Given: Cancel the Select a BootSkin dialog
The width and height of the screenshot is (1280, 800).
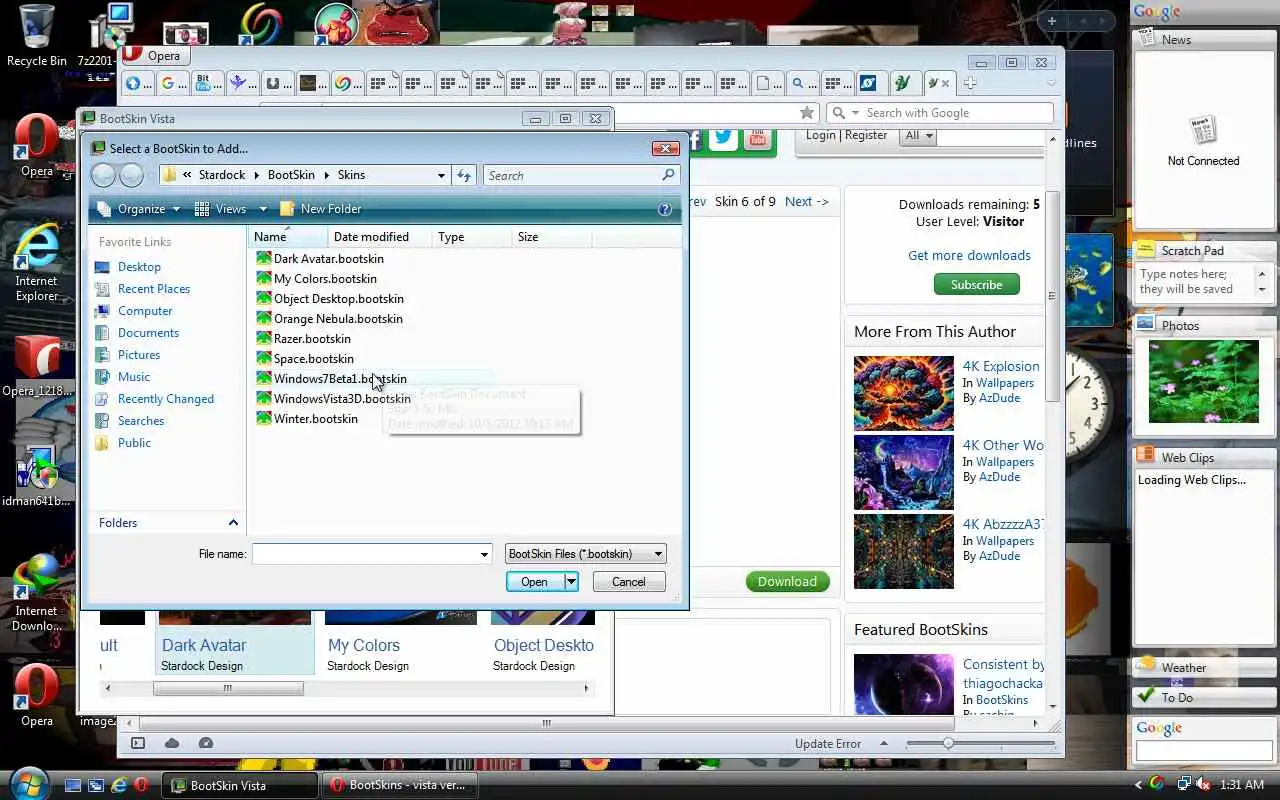Looking at the screenshot, I should pos(628,582).
